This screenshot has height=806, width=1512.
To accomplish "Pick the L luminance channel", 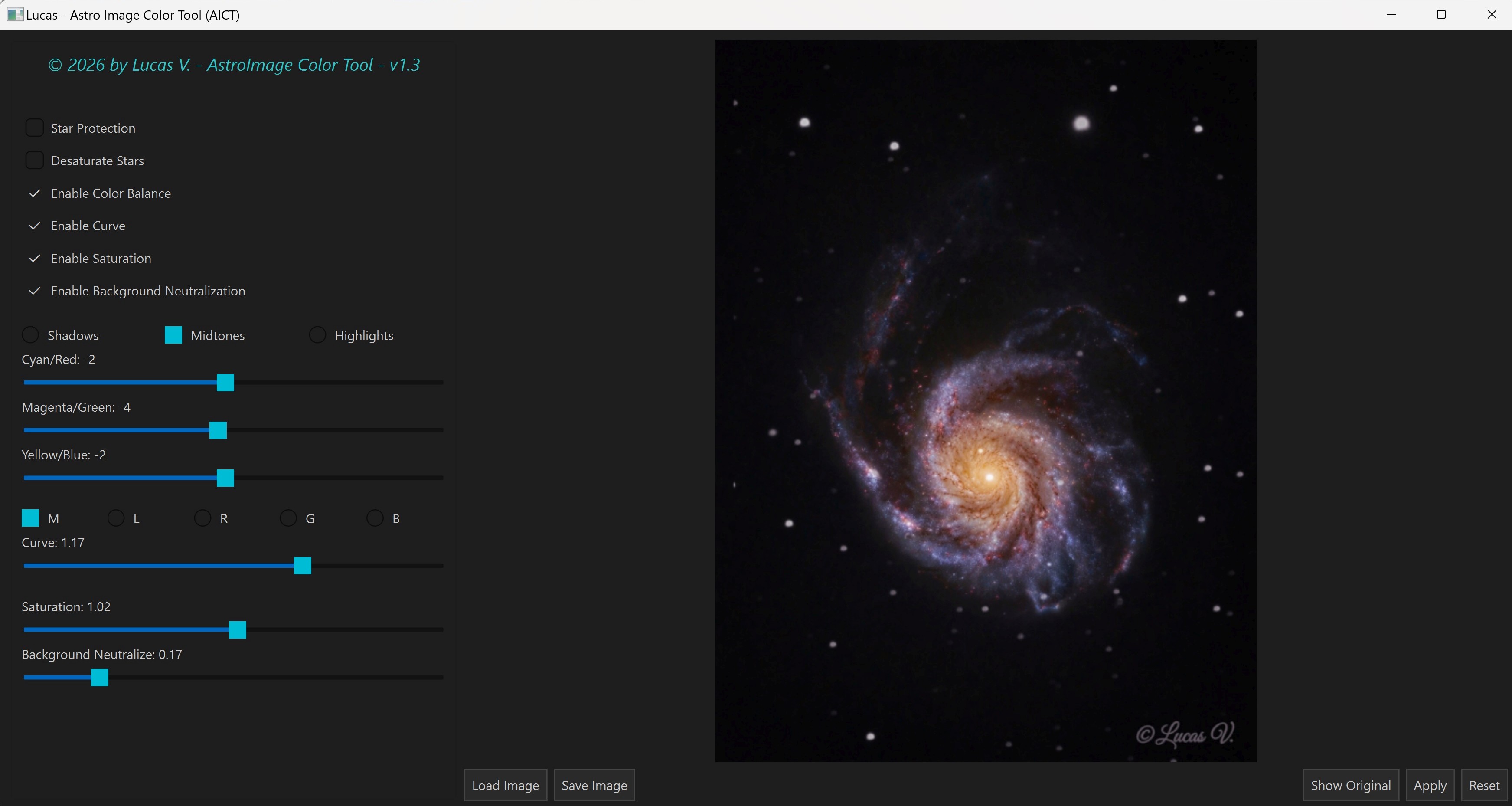I will [116, 518].
